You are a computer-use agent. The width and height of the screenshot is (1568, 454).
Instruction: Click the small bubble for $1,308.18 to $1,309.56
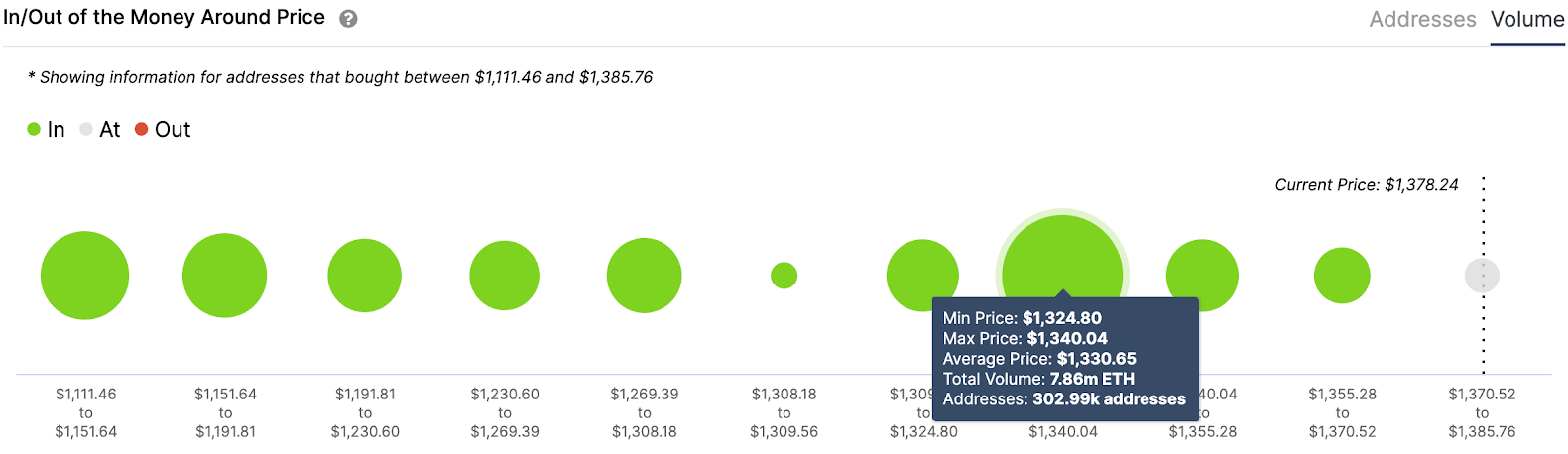pyautogui.click(x=784, y=276)
